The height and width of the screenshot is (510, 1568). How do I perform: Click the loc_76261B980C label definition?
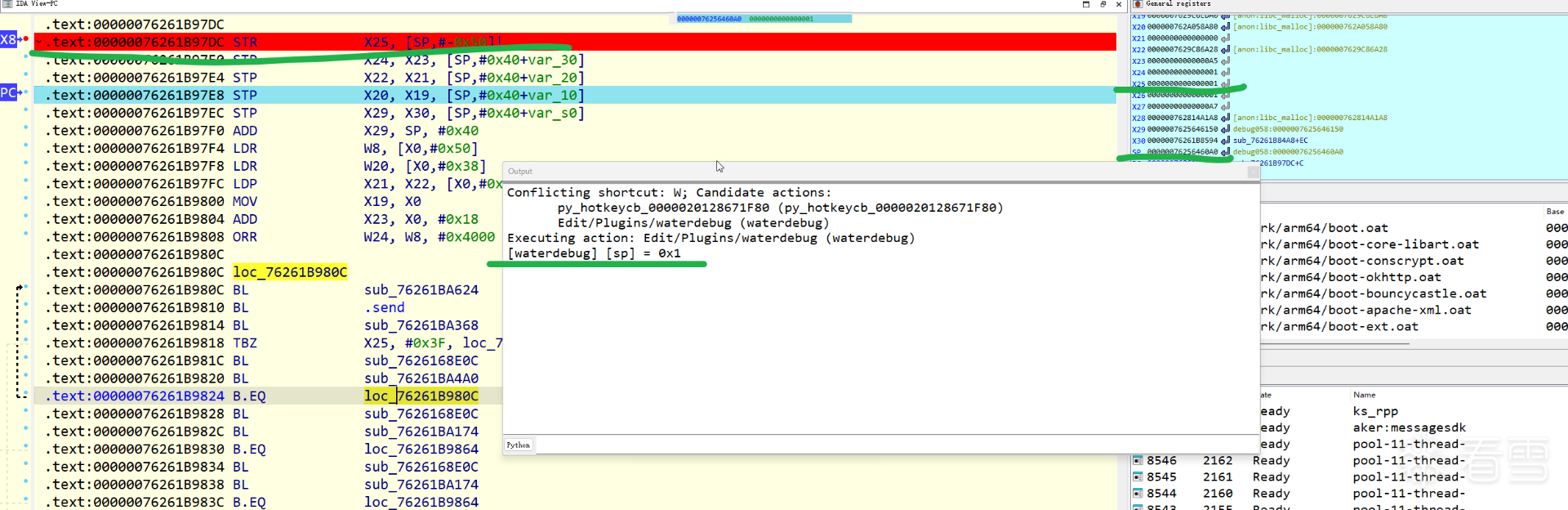click(290, 272)
